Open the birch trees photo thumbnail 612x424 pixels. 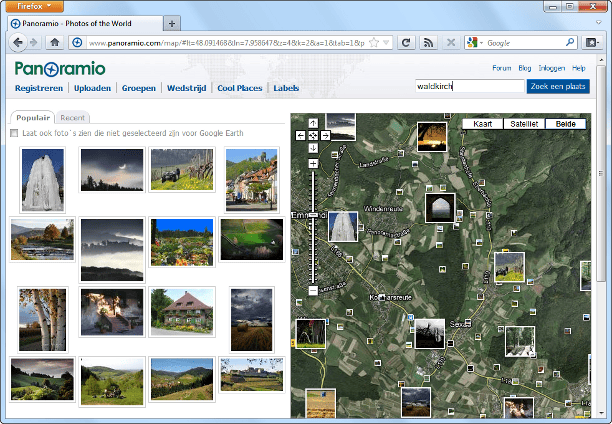pyautogui.click(x=43, y=320)
